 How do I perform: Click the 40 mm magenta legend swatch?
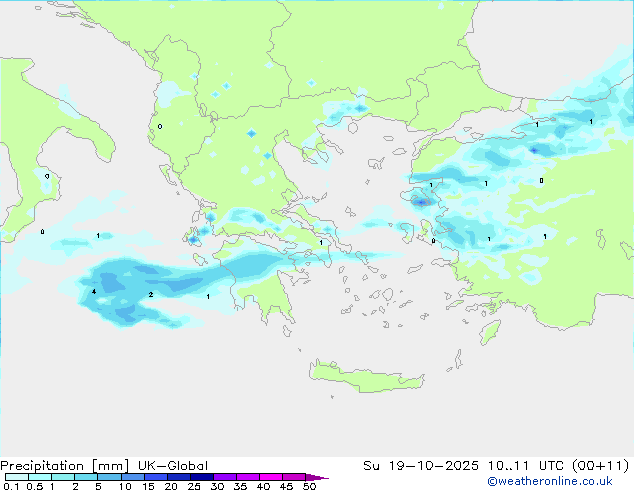[x=271, y=477]
